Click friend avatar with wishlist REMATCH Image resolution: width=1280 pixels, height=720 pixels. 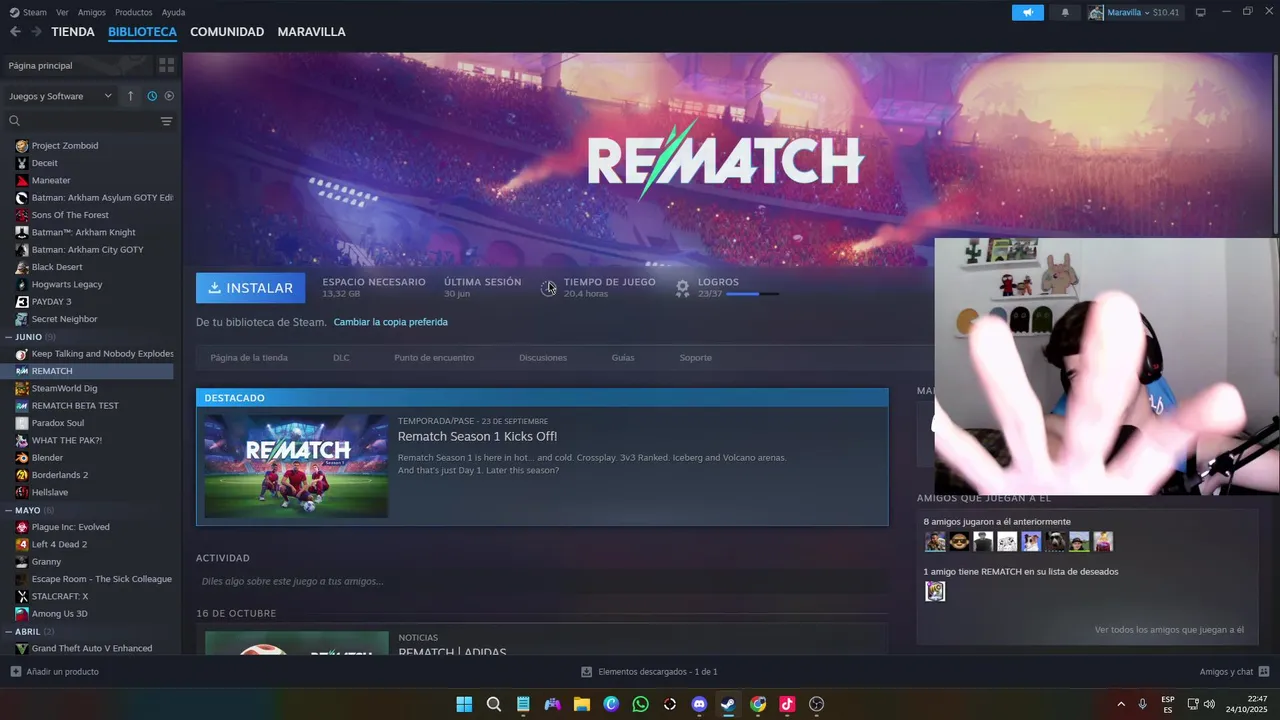click(935, 591)
